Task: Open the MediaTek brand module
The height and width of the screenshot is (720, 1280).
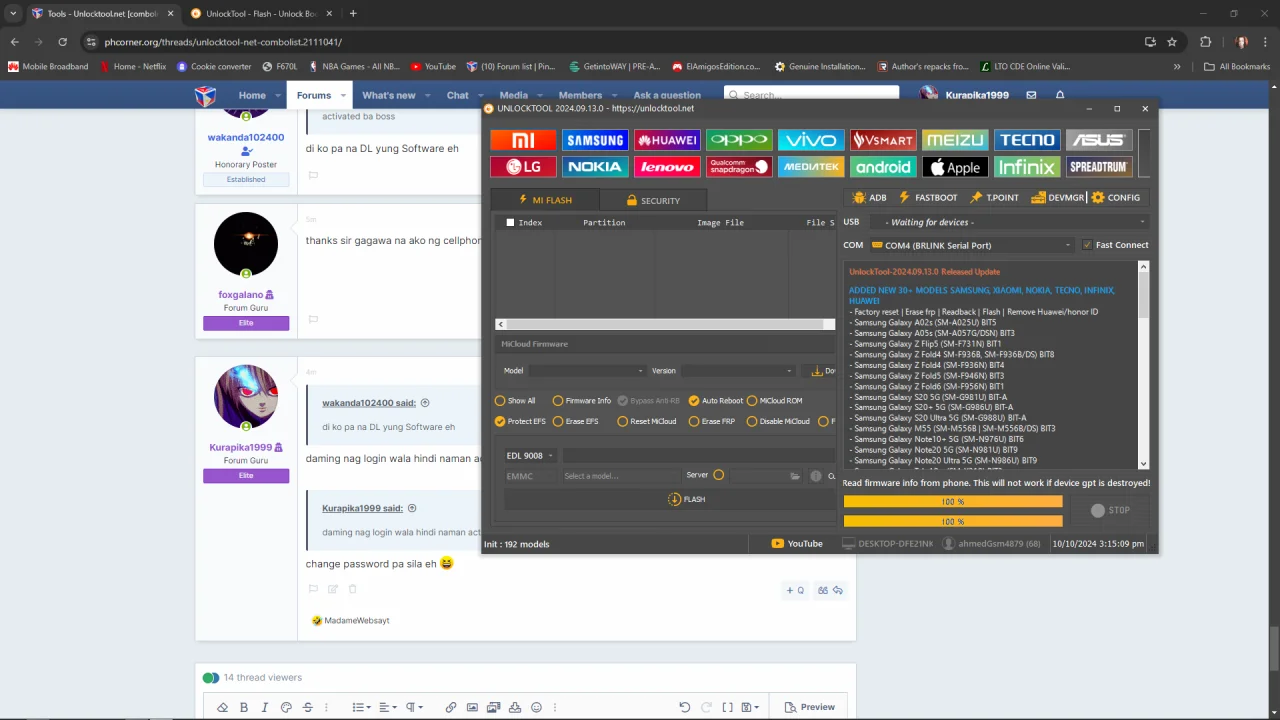Action: tap(811, 167)
